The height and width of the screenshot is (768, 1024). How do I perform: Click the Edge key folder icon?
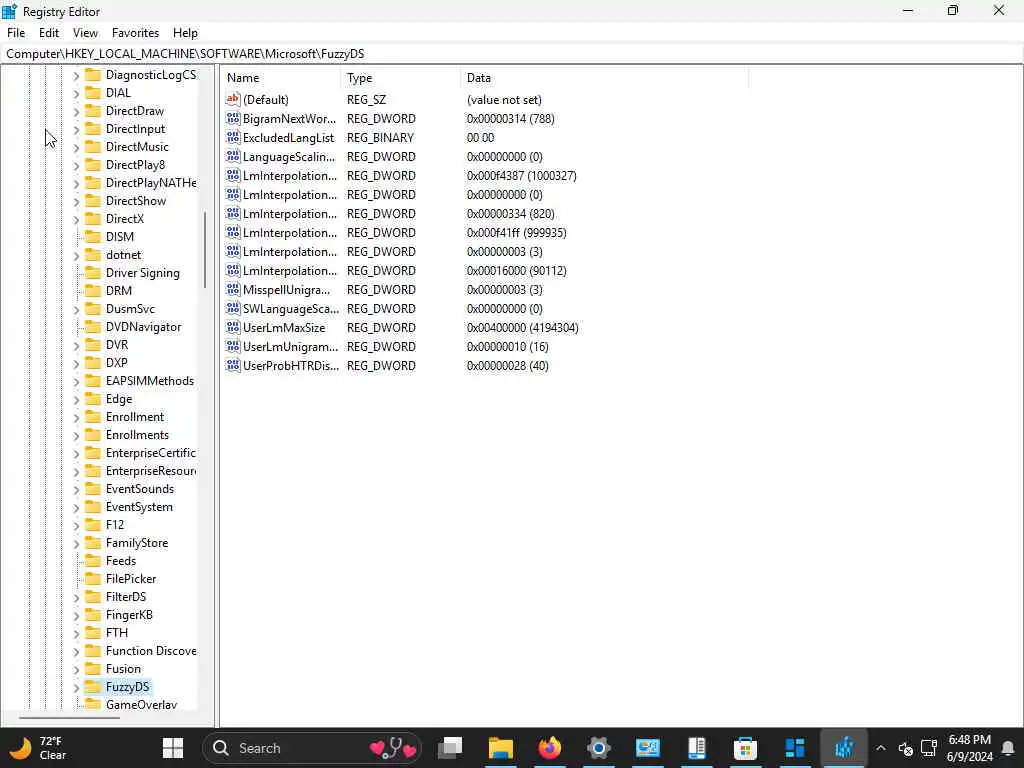point(93,398)
